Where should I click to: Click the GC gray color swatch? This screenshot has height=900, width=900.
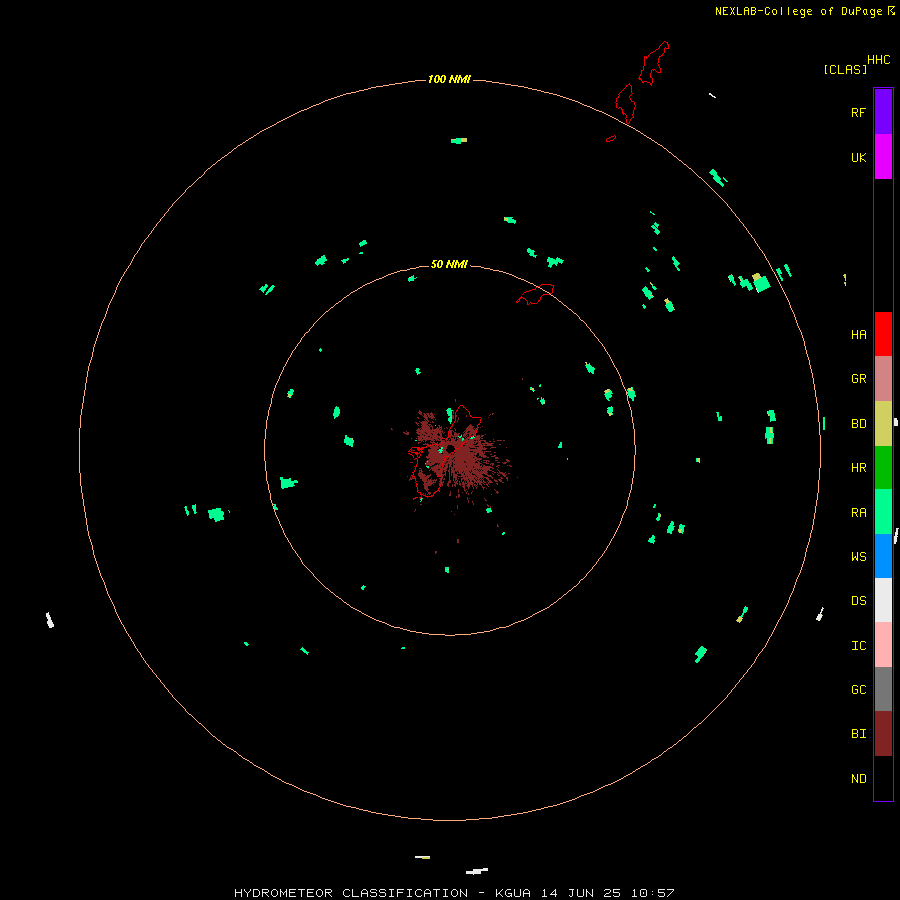point(883,689)
